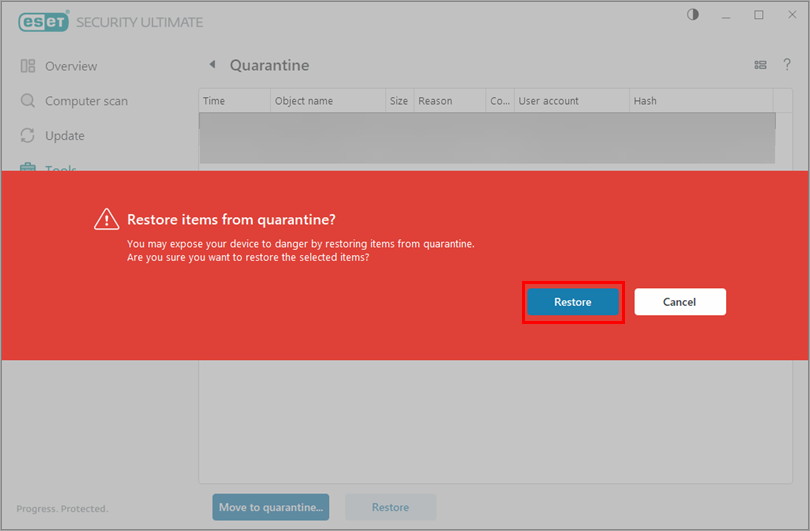Click the Computer scan magnifier icon
The image size is (810, 531).
(x=28, y=101)
